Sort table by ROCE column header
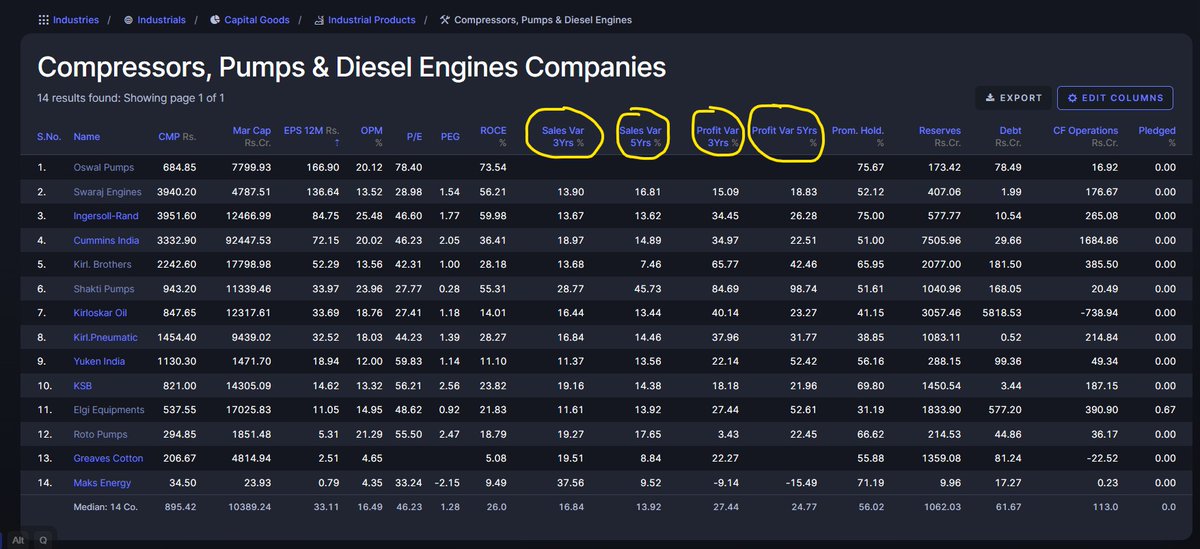This screenshot has height=549, width=1200. coord(493,137)
